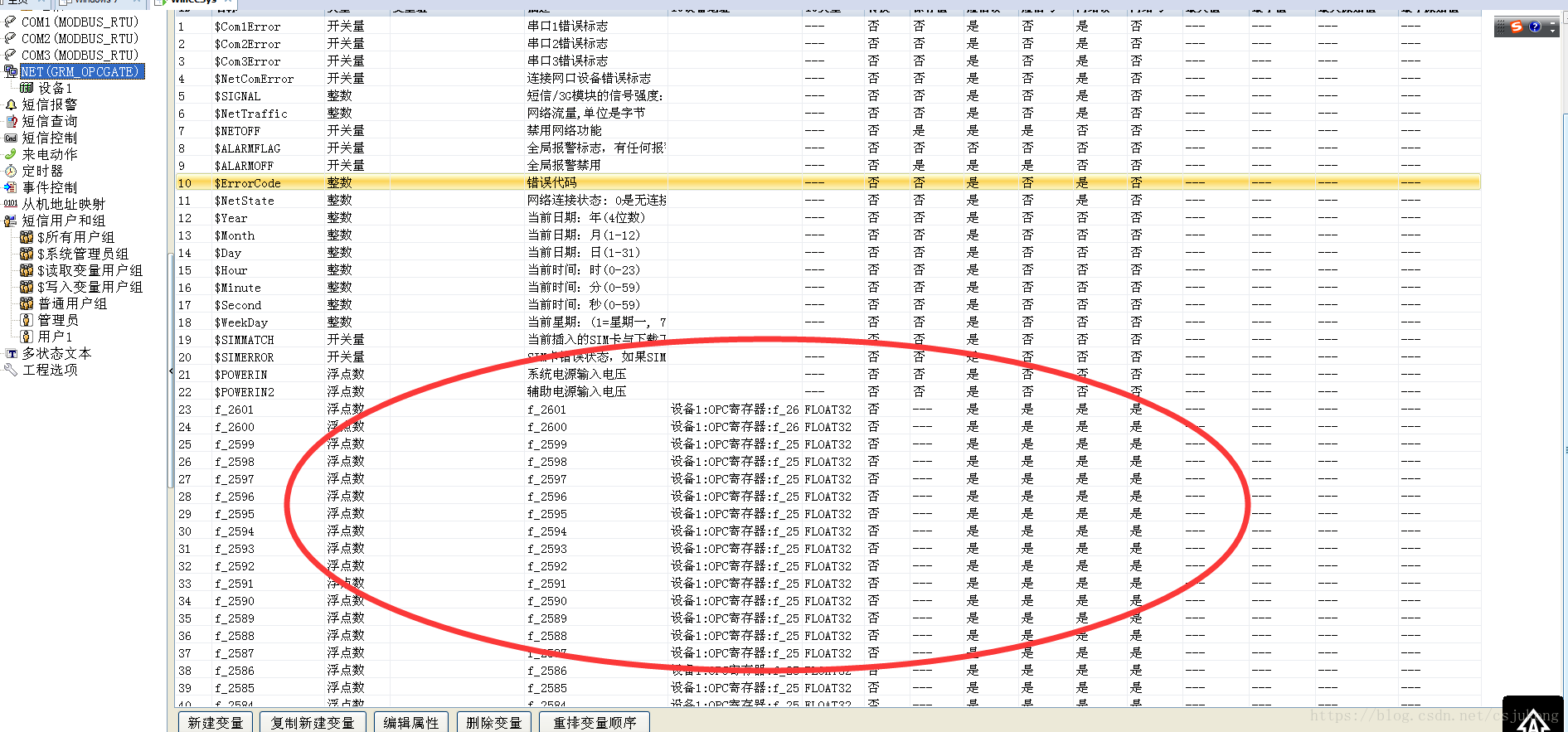Image resolution: width=1568 pixels, height=732 pixels.
Task: Open 来电动作 via its green phone icon
Action: [x=11, y=154]
